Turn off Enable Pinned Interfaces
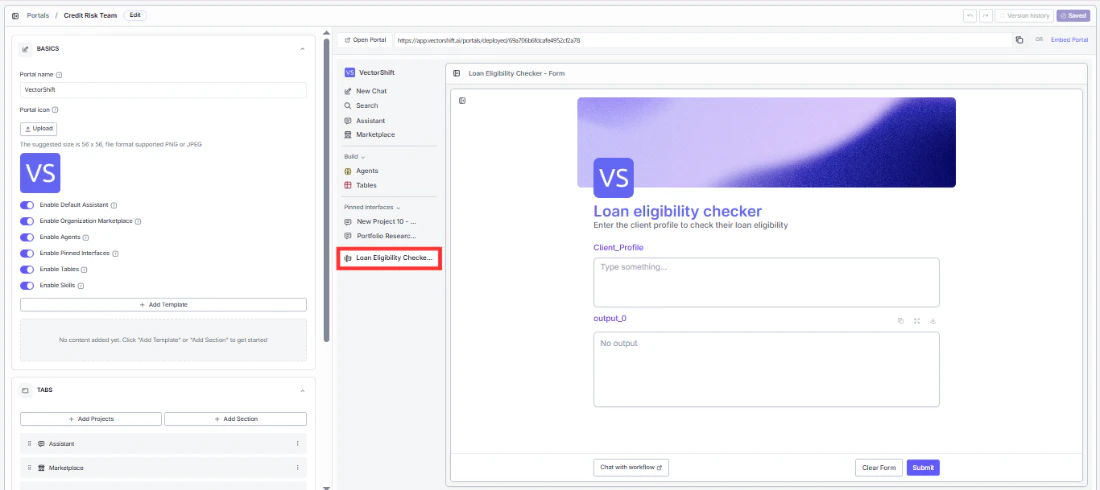Image resolution: width=1100 pixels, height=490 pixels. [27, 253]
